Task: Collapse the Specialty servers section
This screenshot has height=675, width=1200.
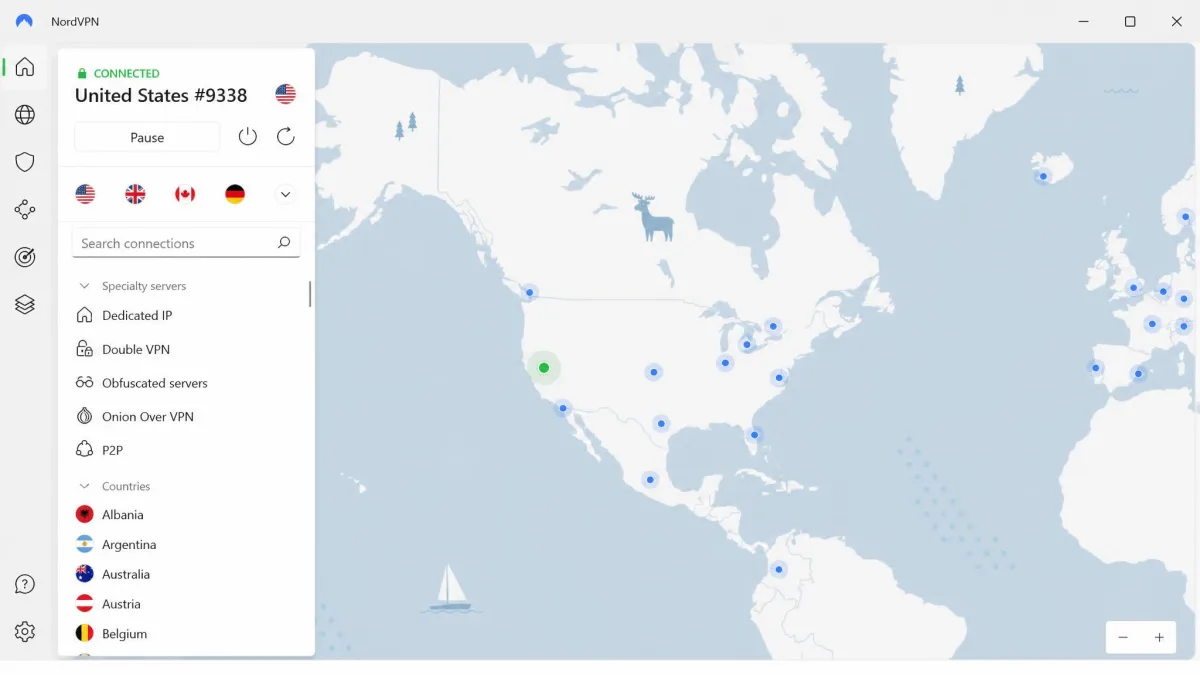Action: pos(85,286)
